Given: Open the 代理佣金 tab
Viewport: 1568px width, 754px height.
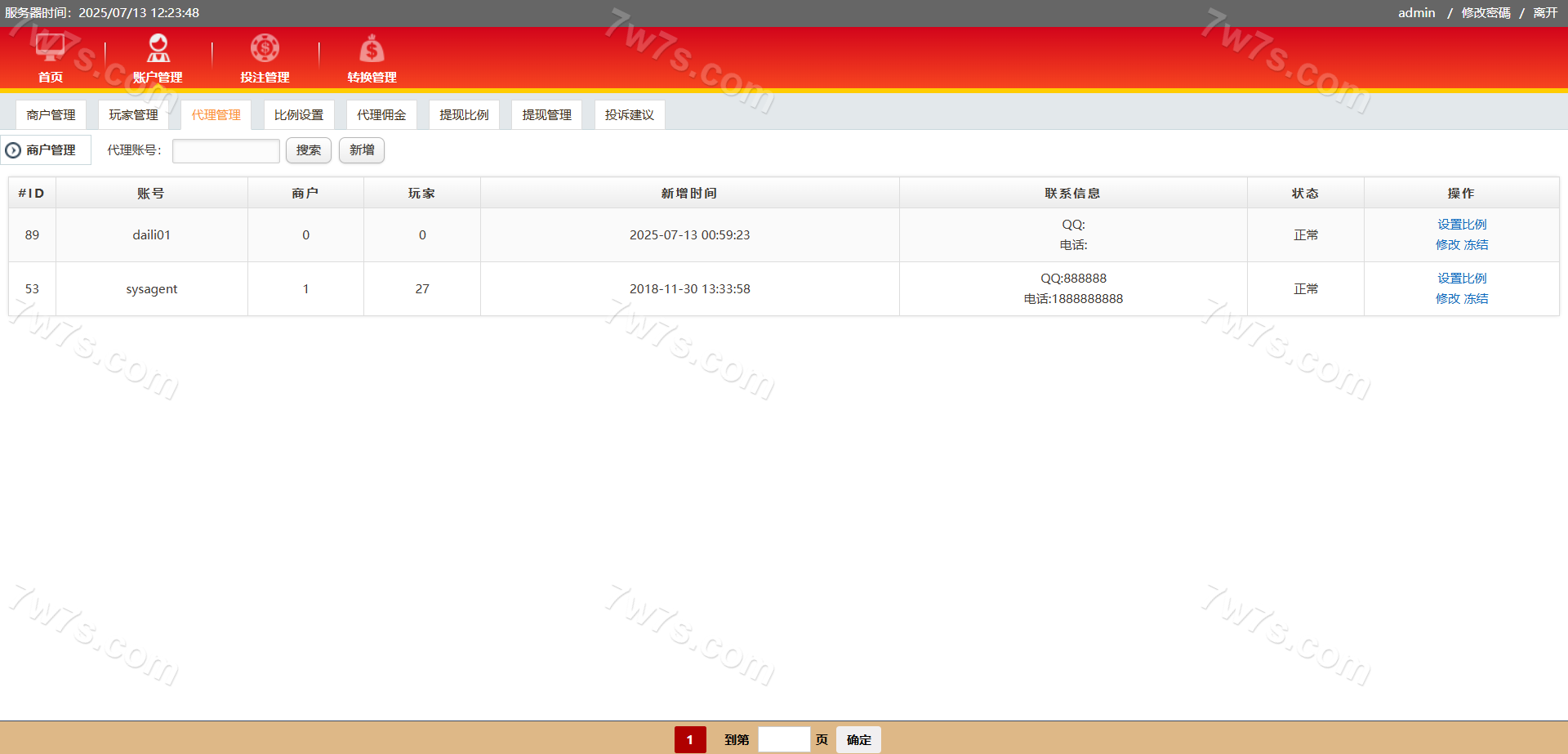Looking at the screenshot, I should (381, 115).
